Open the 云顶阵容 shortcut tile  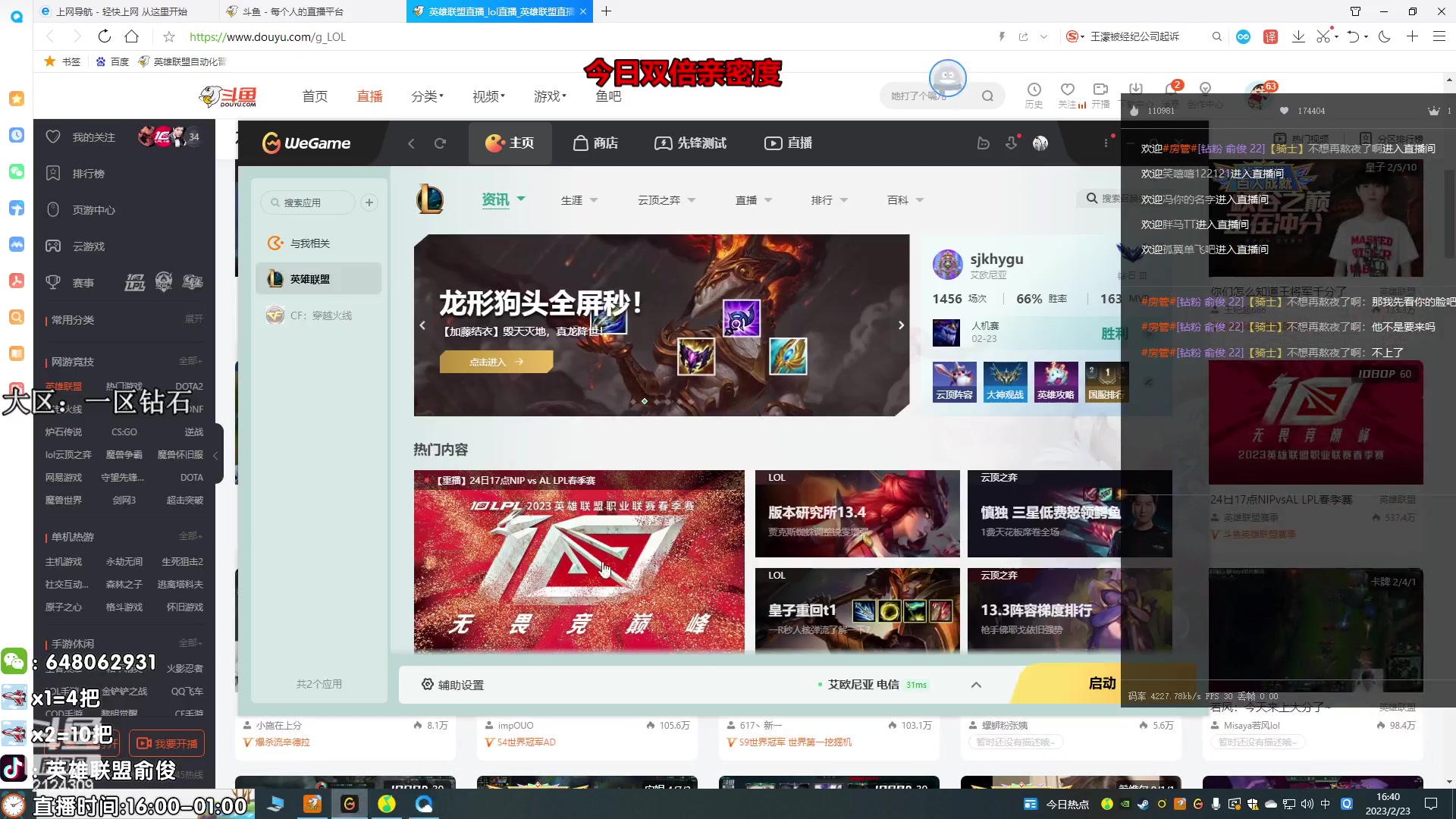click(954, 381)
